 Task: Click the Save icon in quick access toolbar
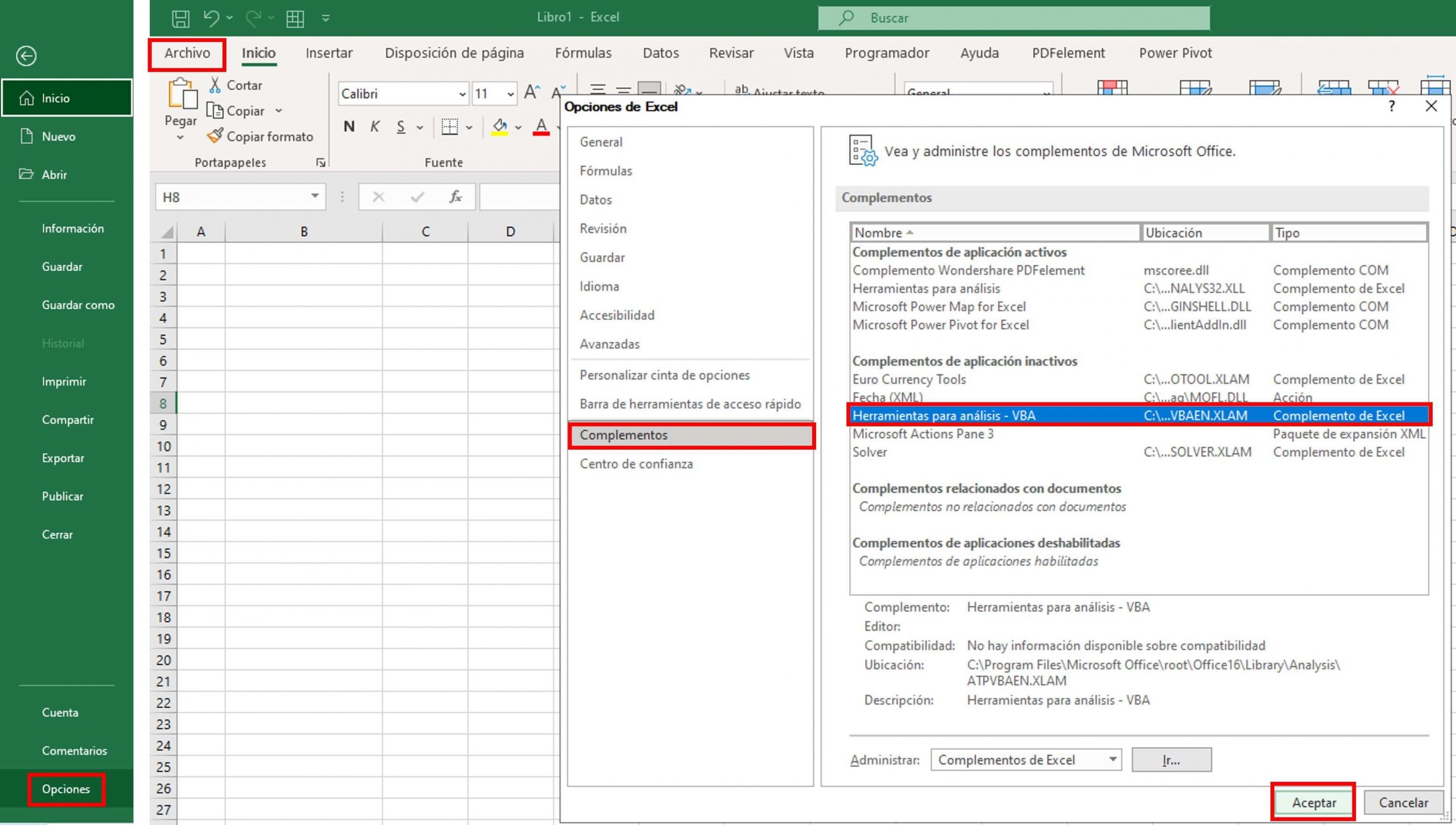[181, 18]
